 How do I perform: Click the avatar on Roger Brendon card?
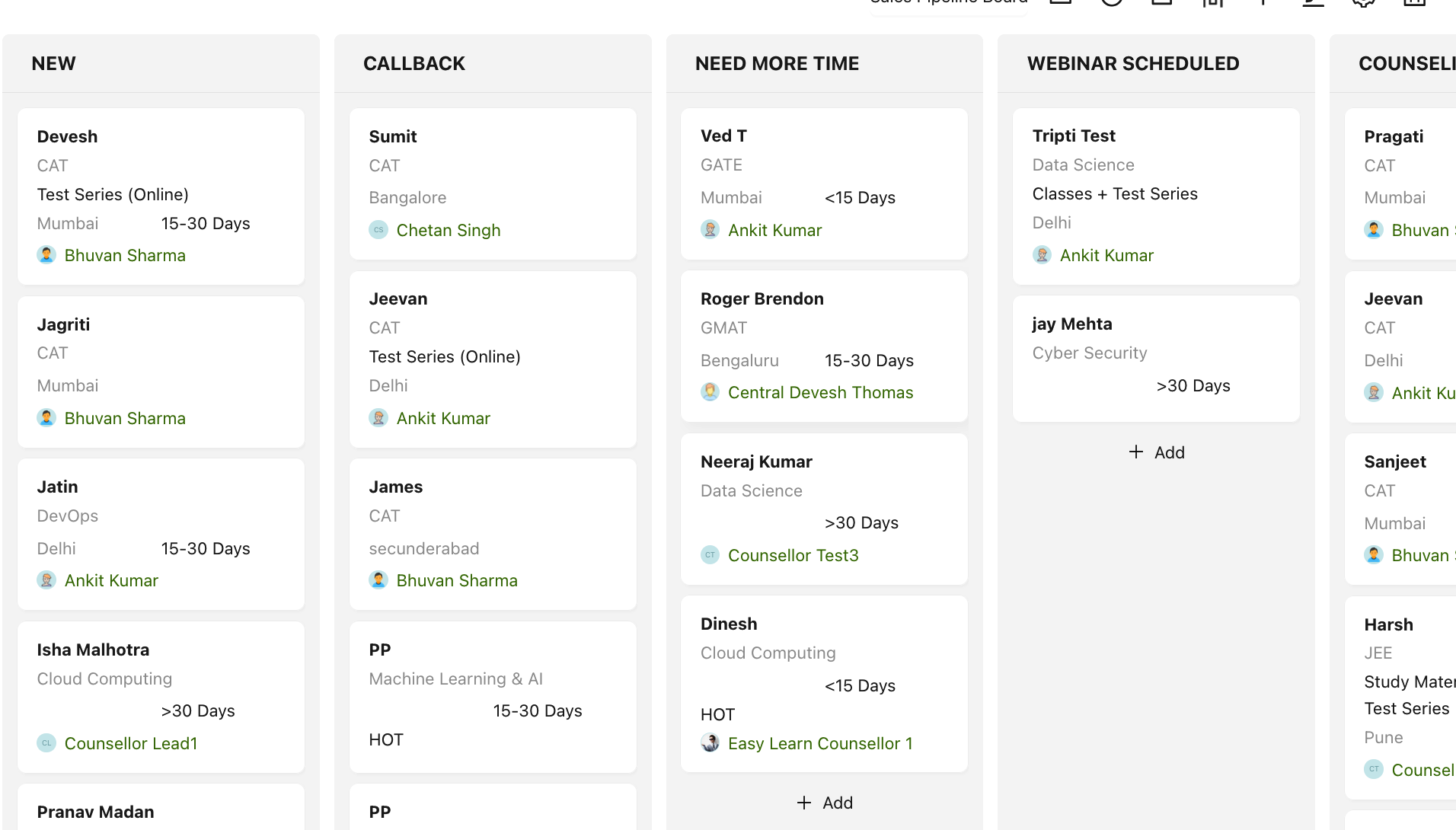click(710, 392)
